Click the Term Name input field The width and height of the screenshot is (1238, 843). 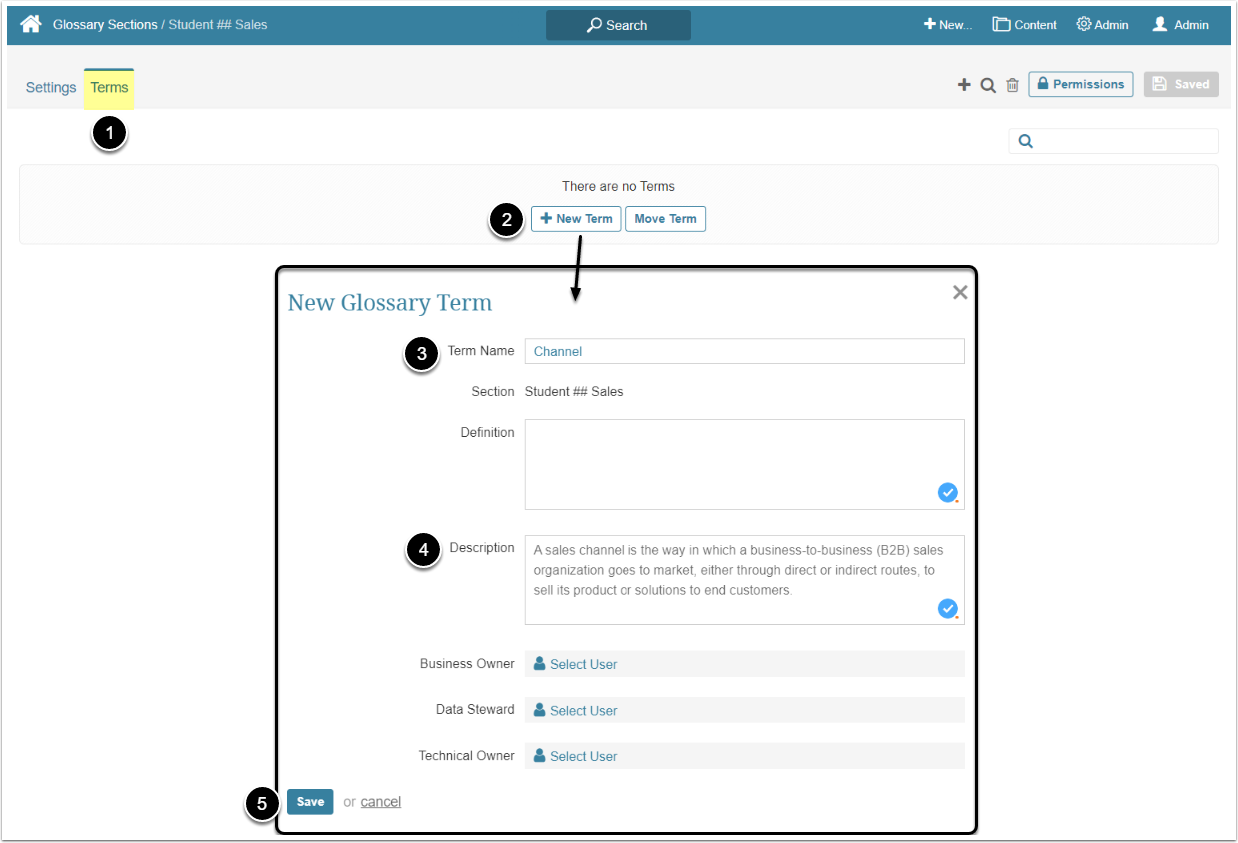744,351
